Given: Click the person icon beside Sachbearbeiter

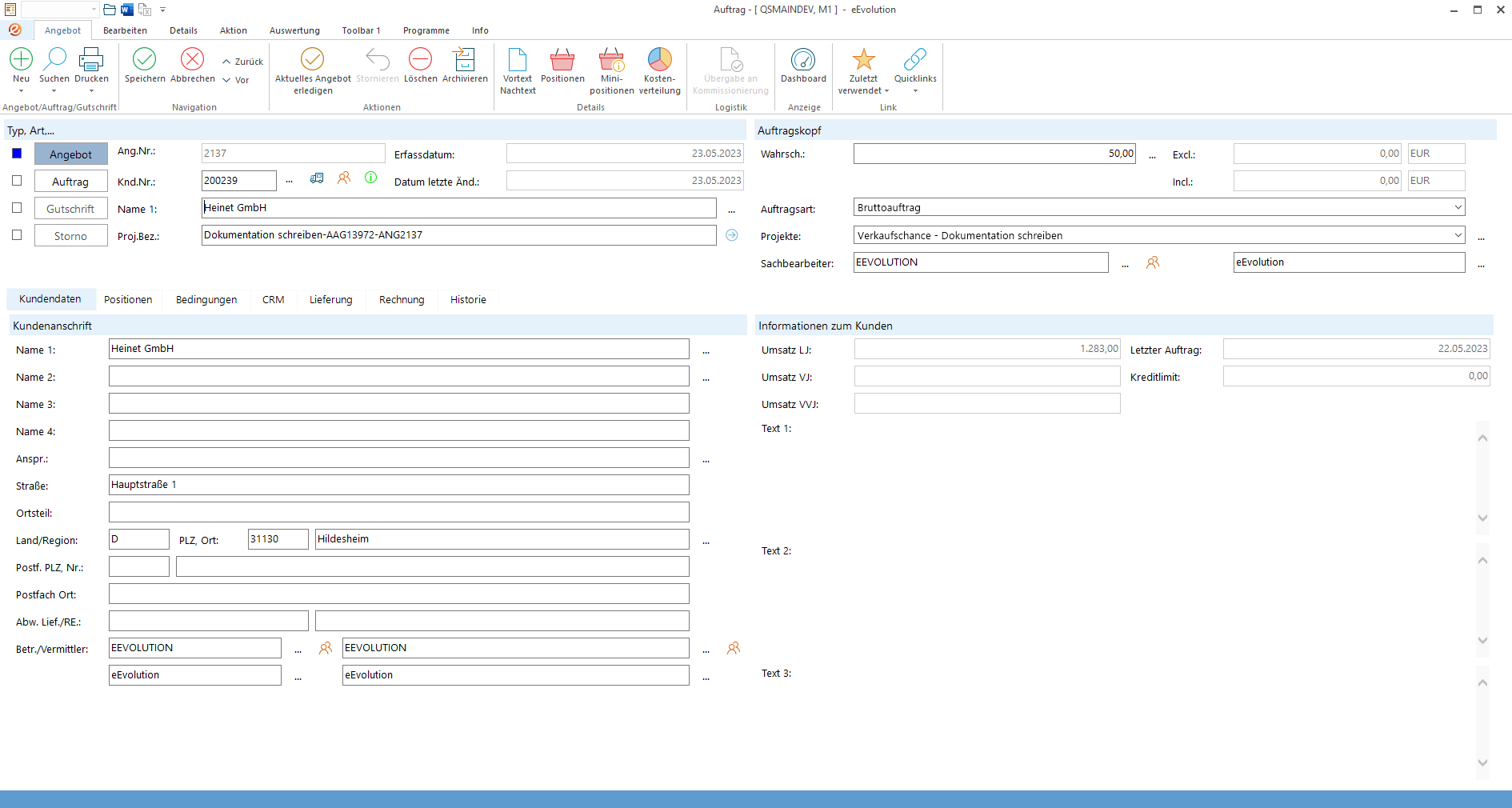Looking at the screenshot, I should [1153, 262].
